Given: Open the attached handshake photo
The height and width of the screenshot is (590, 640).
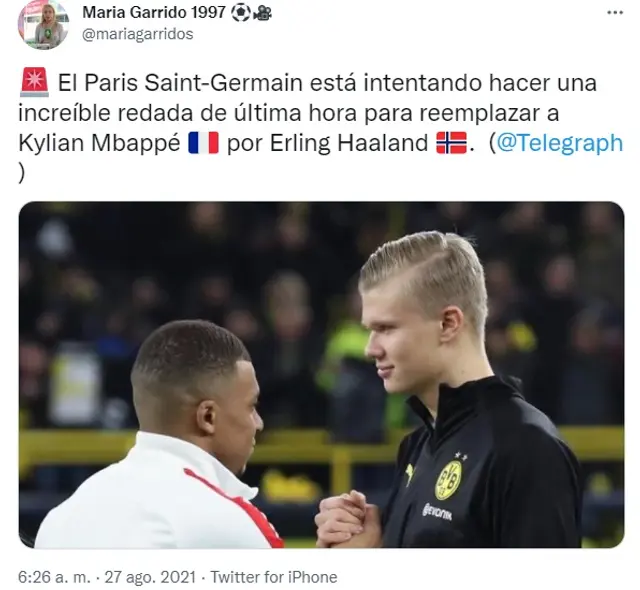Looking at the screenshot, I should click(321, 375).
